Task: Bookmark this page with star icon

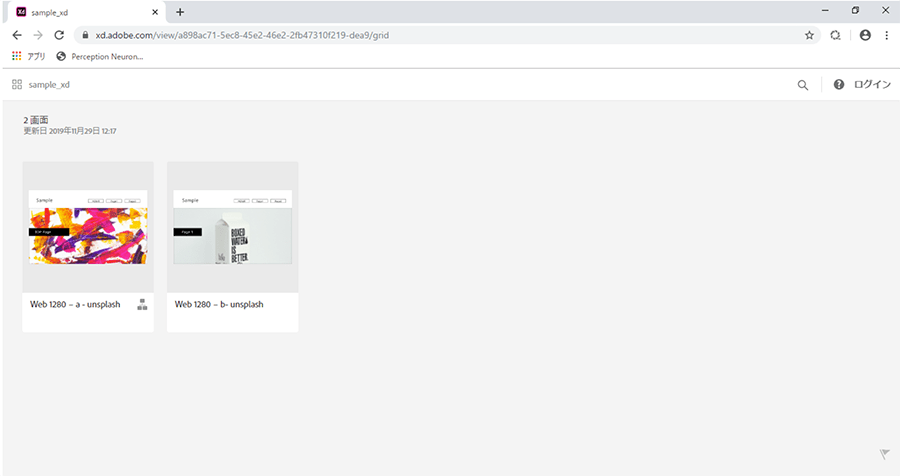Action: pos(809,35)
